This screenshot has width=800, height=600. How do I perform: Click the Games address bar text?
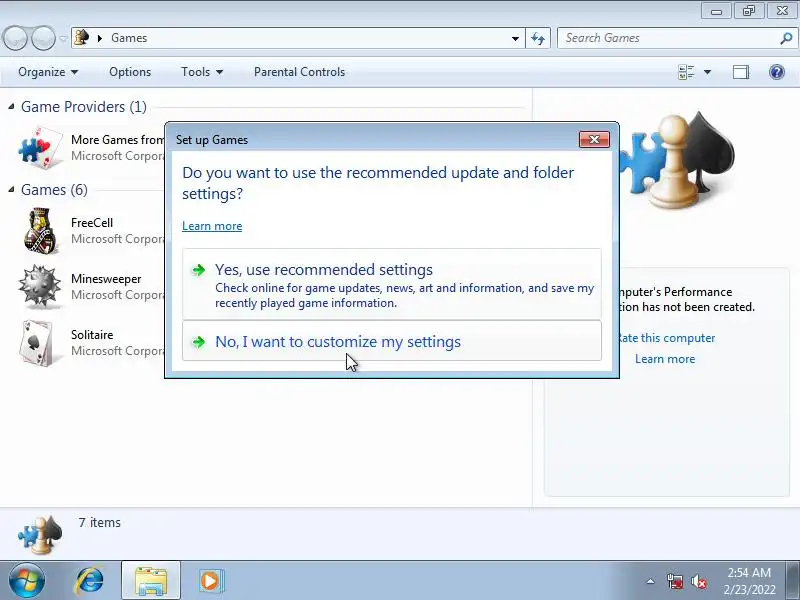point(129,38)
